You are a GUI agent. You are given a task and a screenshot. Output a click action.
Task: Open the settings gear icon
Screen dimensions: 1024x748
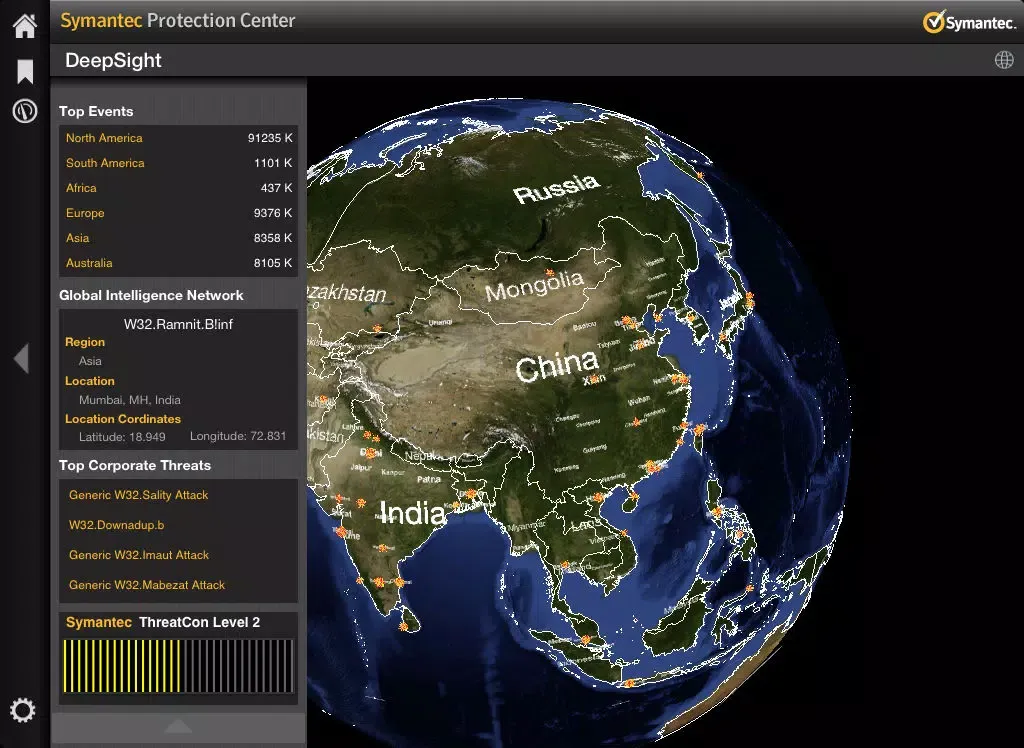[22, 710]
